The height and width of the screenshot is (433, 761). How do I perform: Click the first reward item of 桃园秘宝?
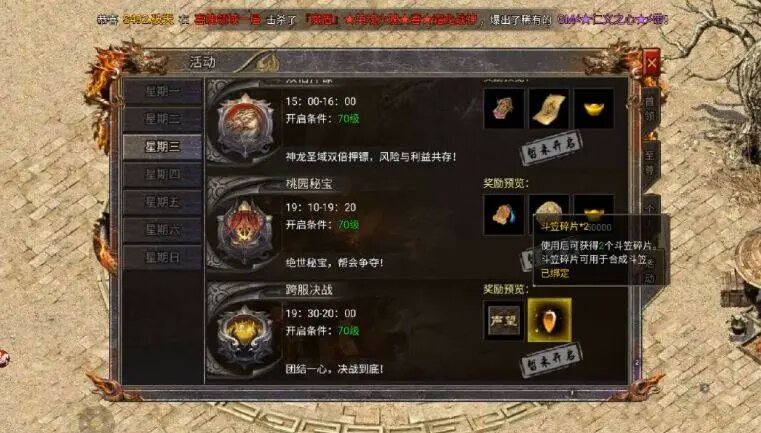pos(504,215)
